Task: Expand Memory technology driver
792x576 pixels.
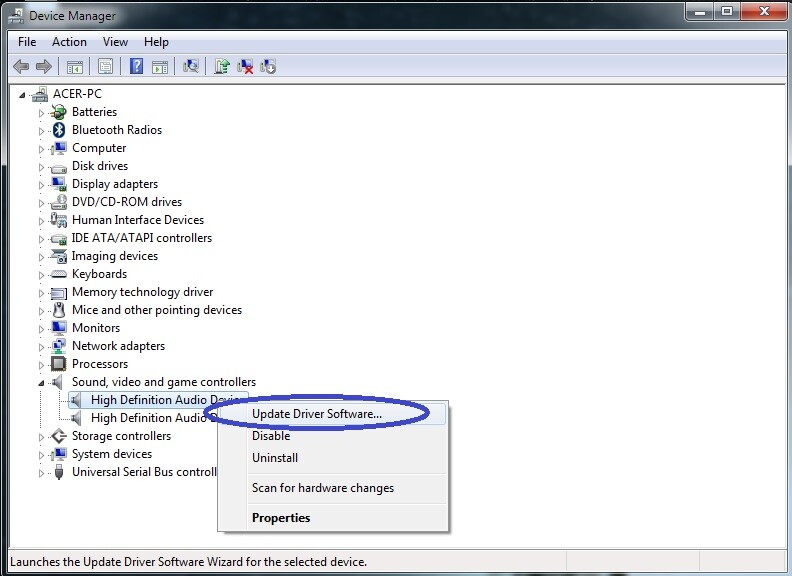Action: pos(41,293)
